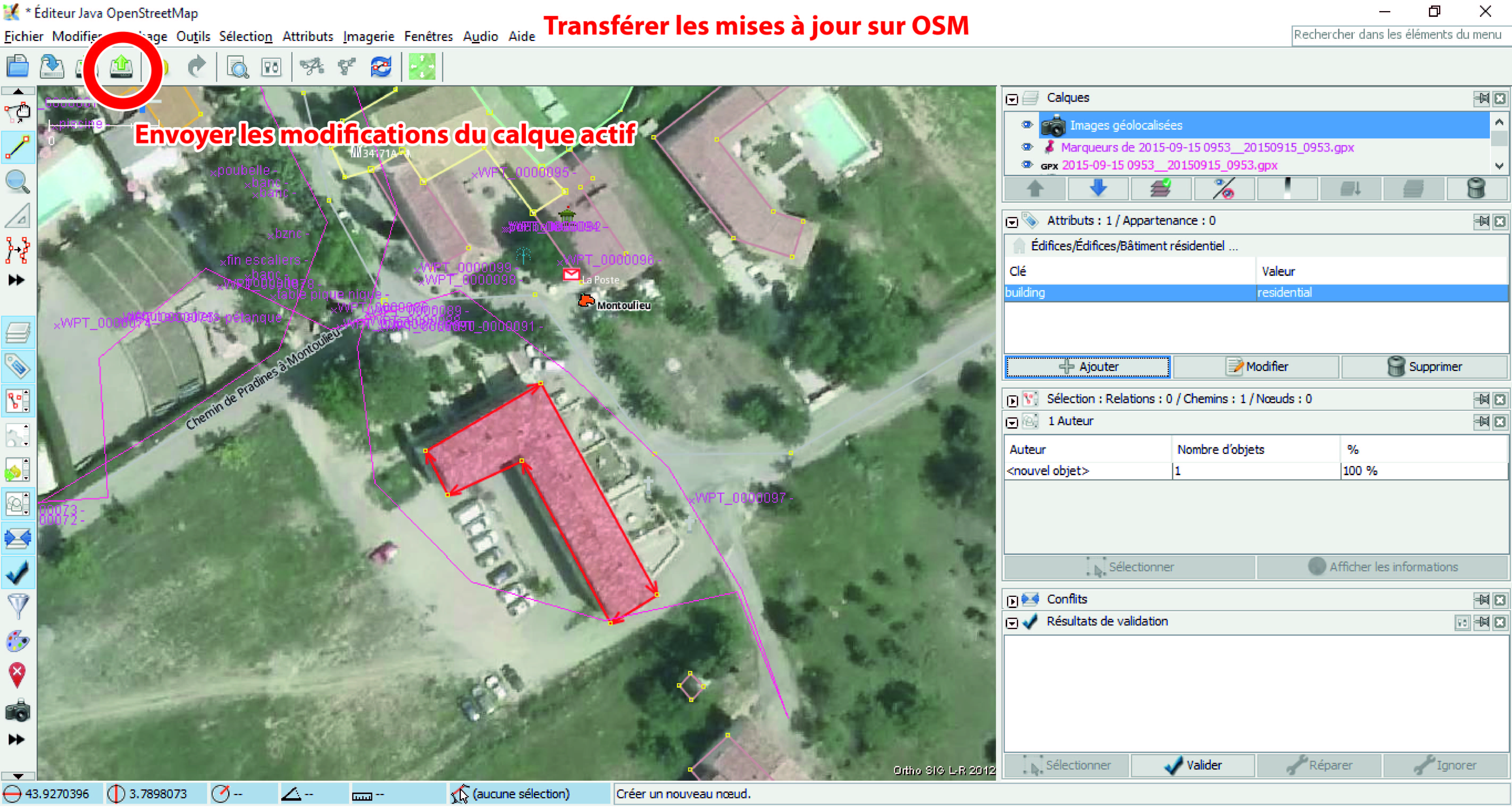
Task: Click the Valider button
Action: tap(1193, 765)
